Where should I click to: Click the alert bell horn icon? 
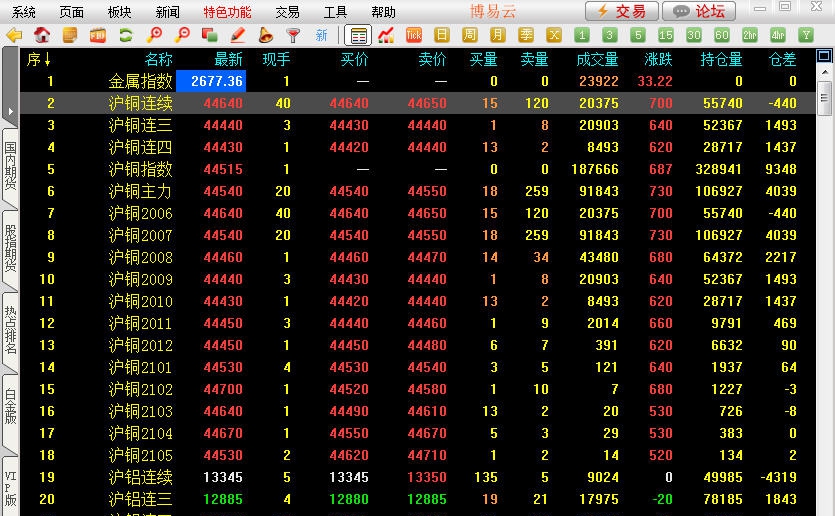point(265,36)
